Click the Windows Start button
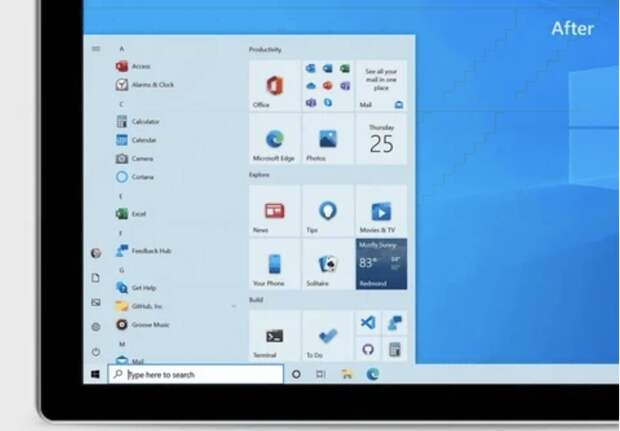 (95, 374)
